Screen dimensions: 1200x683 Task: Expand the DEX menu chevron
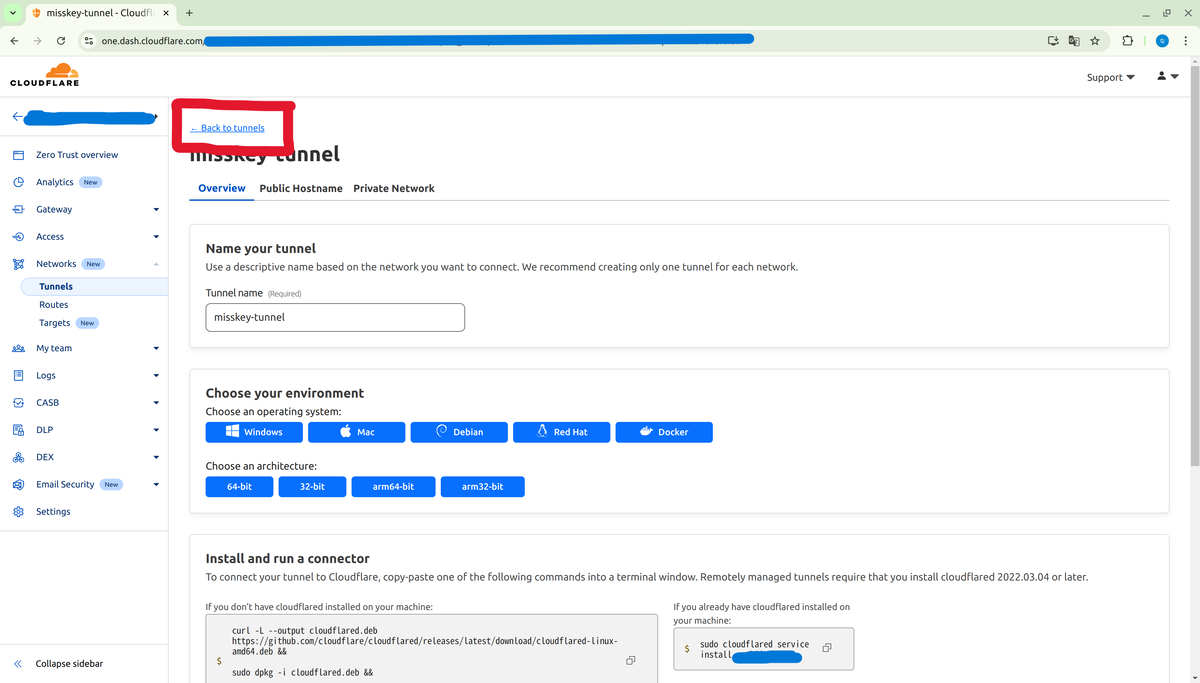tap(156, 457)
